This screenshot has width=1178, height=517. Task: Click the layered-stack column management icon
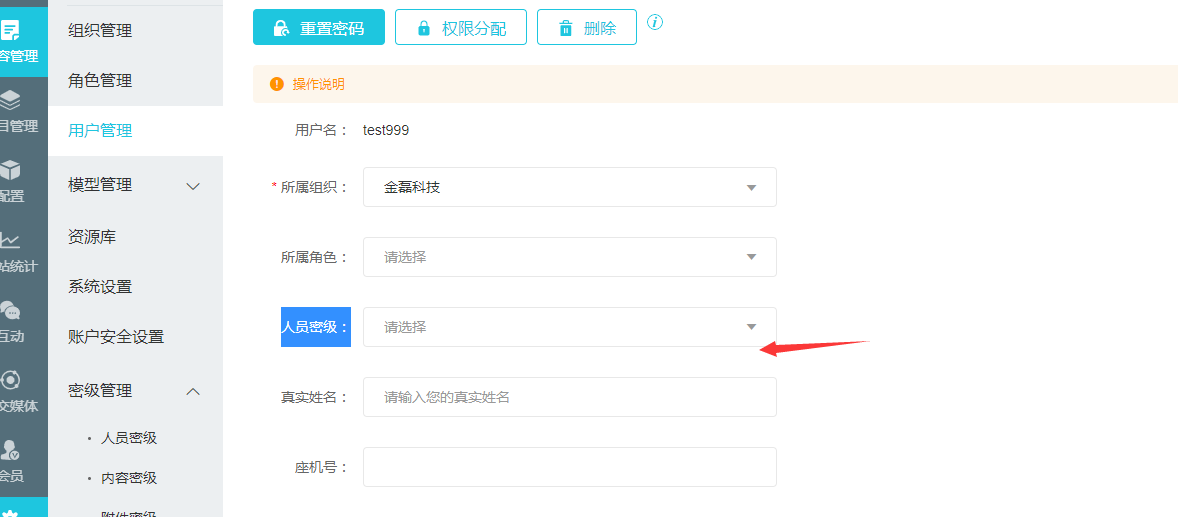click(x=10, y=100)
